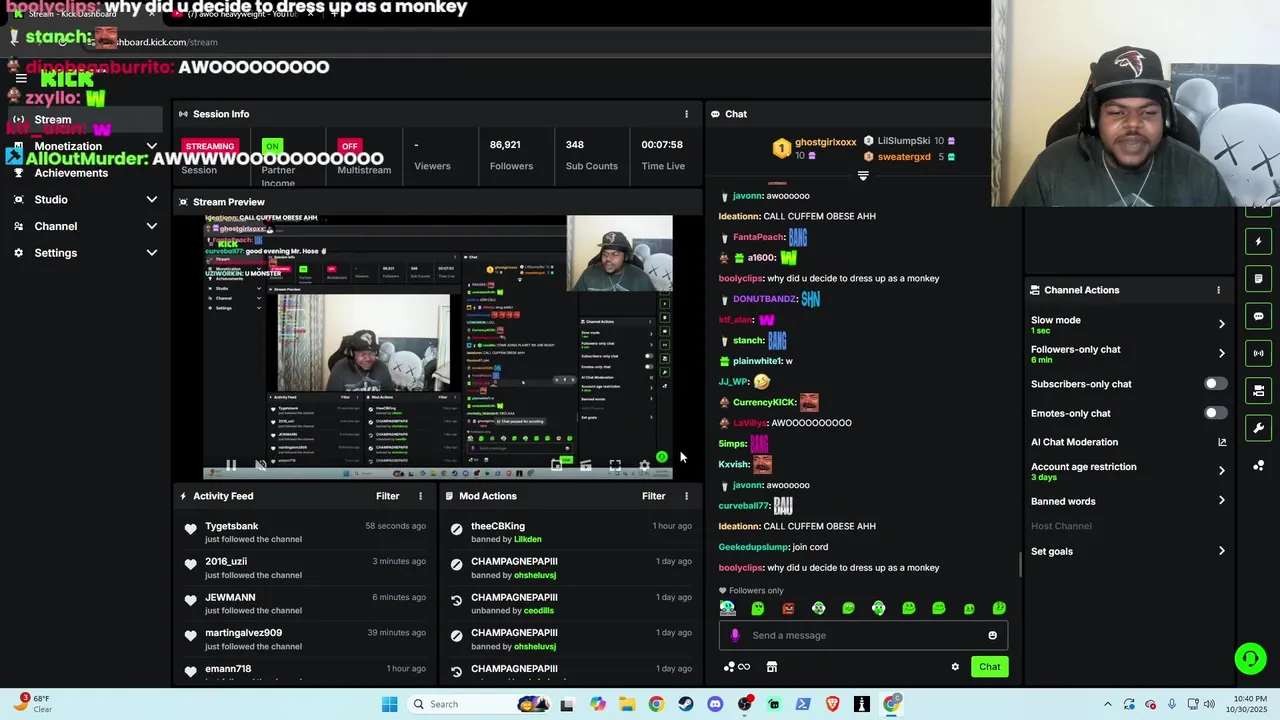The image size is (1280, 720).
Task: Open Mod Actions Filter
Action: point(653,496)
